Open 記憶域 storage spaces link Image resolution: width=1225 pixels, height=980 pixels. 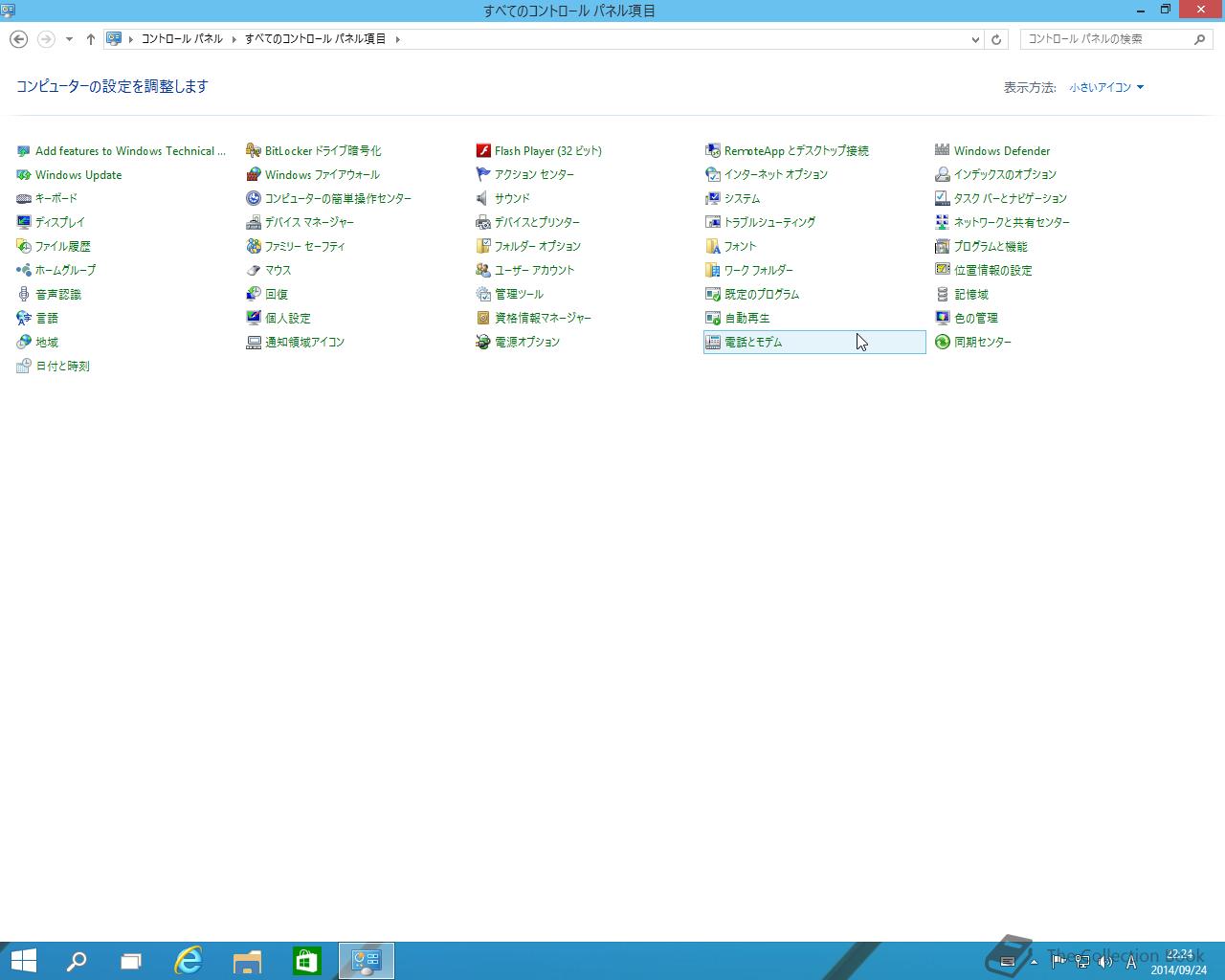click(x=970, y=294)
